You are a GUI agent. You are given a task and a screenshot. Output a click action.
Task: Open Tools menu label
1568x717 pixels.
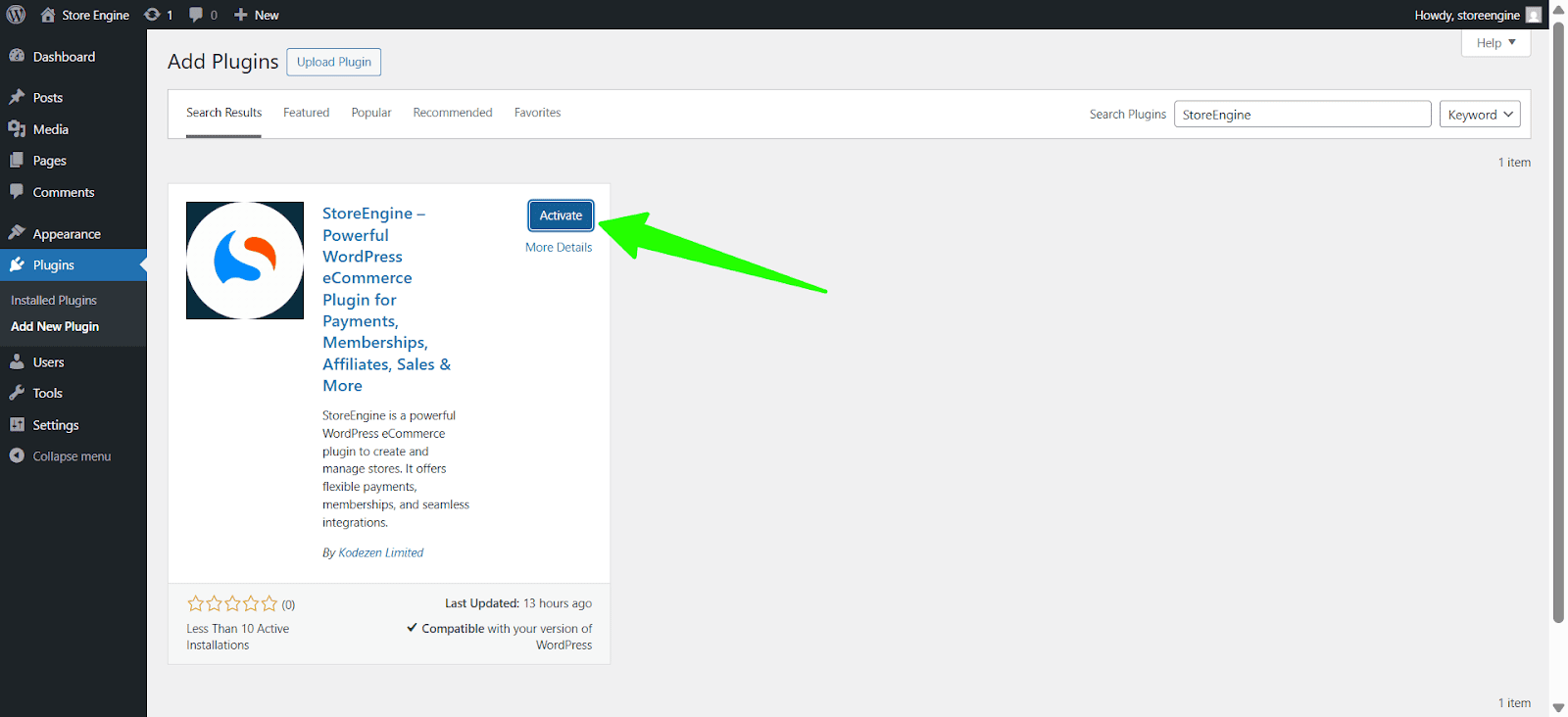[x=48, y=394]
